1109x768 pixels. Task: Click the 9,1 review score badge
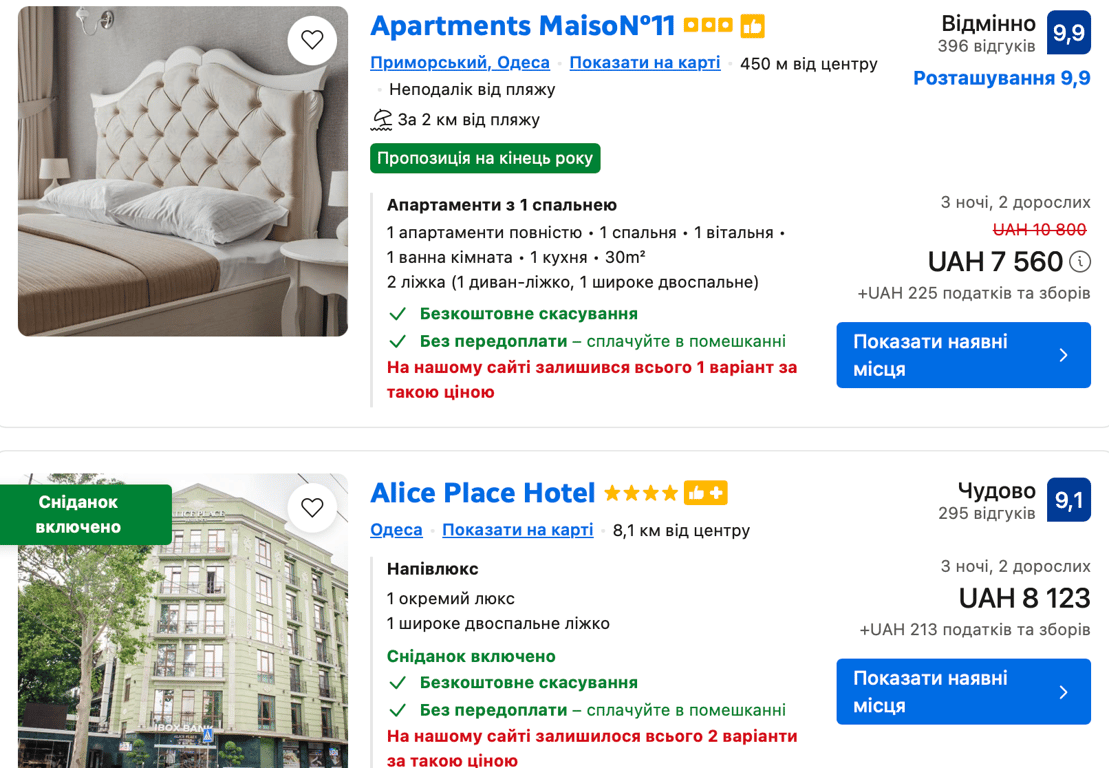click(1068, 500)
